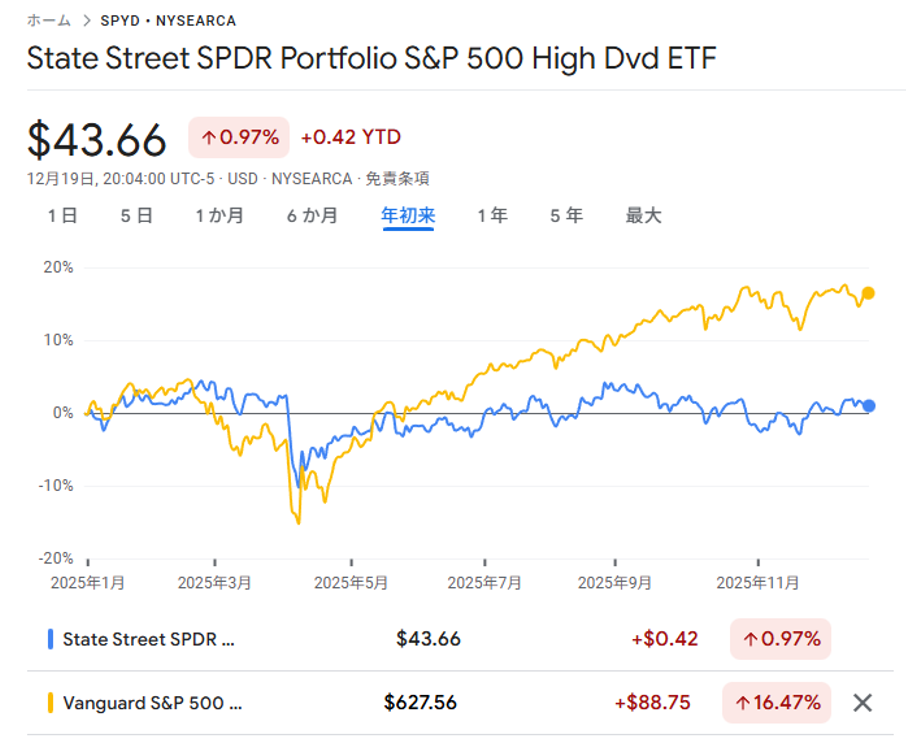The height and width of the screenshot is (749, 906).
Task: Click the yellow endpoint dot on chart
Action: coord(868,293)
